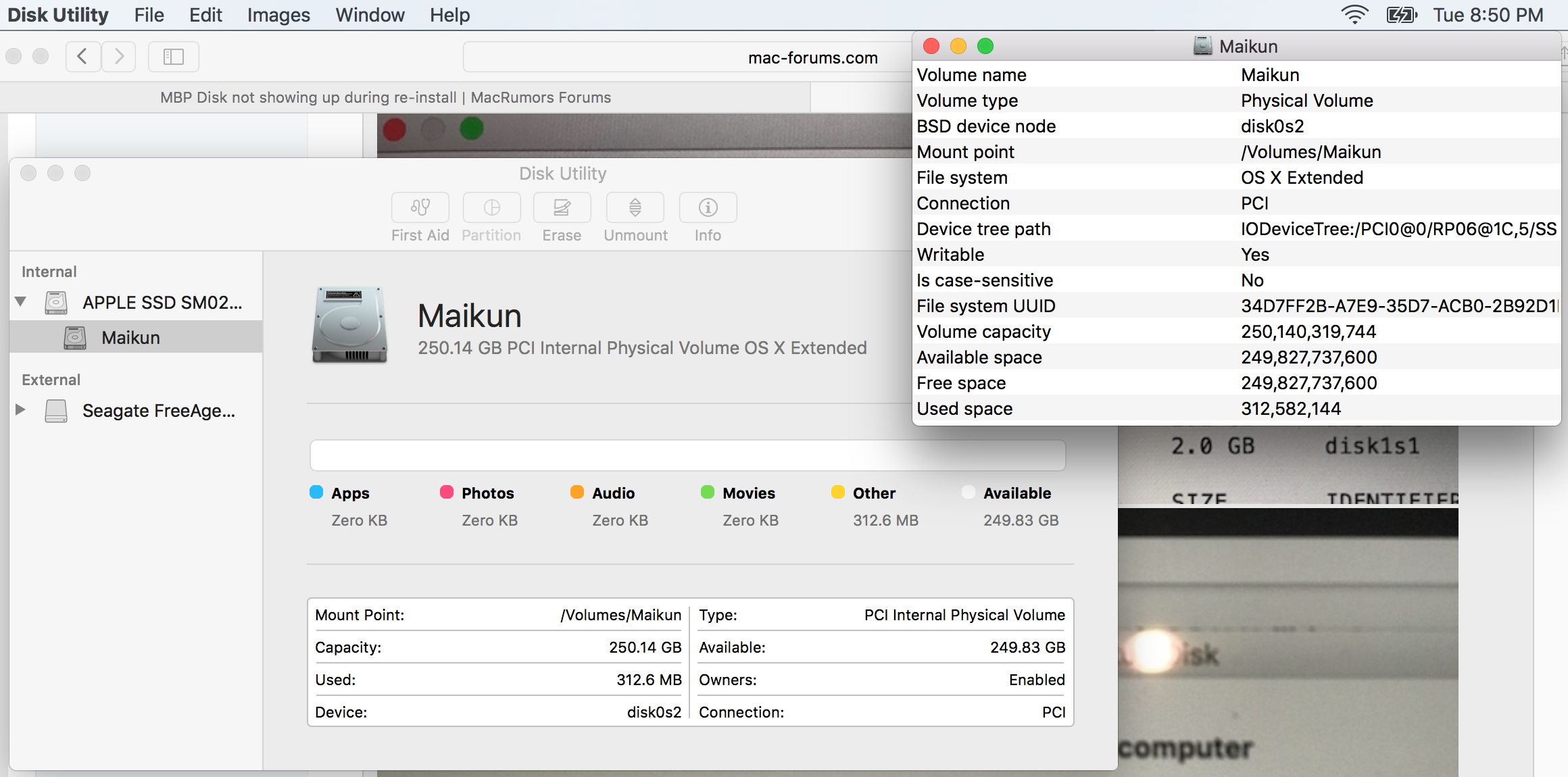Open the Edit menu
The image size is (1568, 777).
[205, 15]
